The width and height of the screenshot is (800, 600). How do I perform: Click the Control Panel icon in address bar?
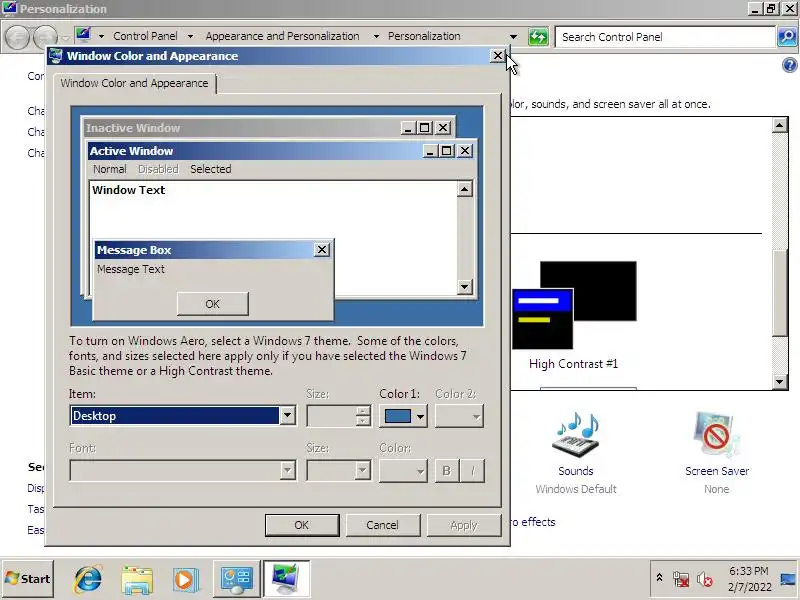(x=83, y=35)
